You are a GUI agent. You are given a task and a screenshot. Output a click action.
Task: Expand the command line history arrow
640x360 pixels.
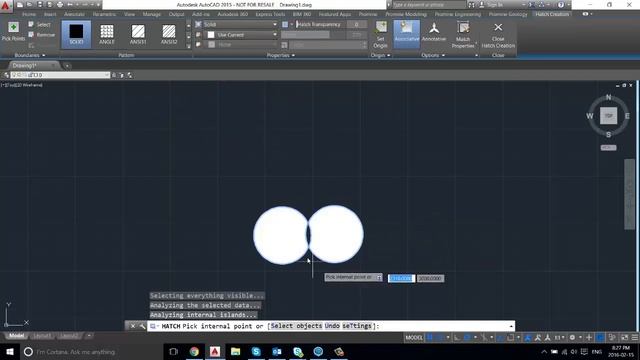click(511, 326)
